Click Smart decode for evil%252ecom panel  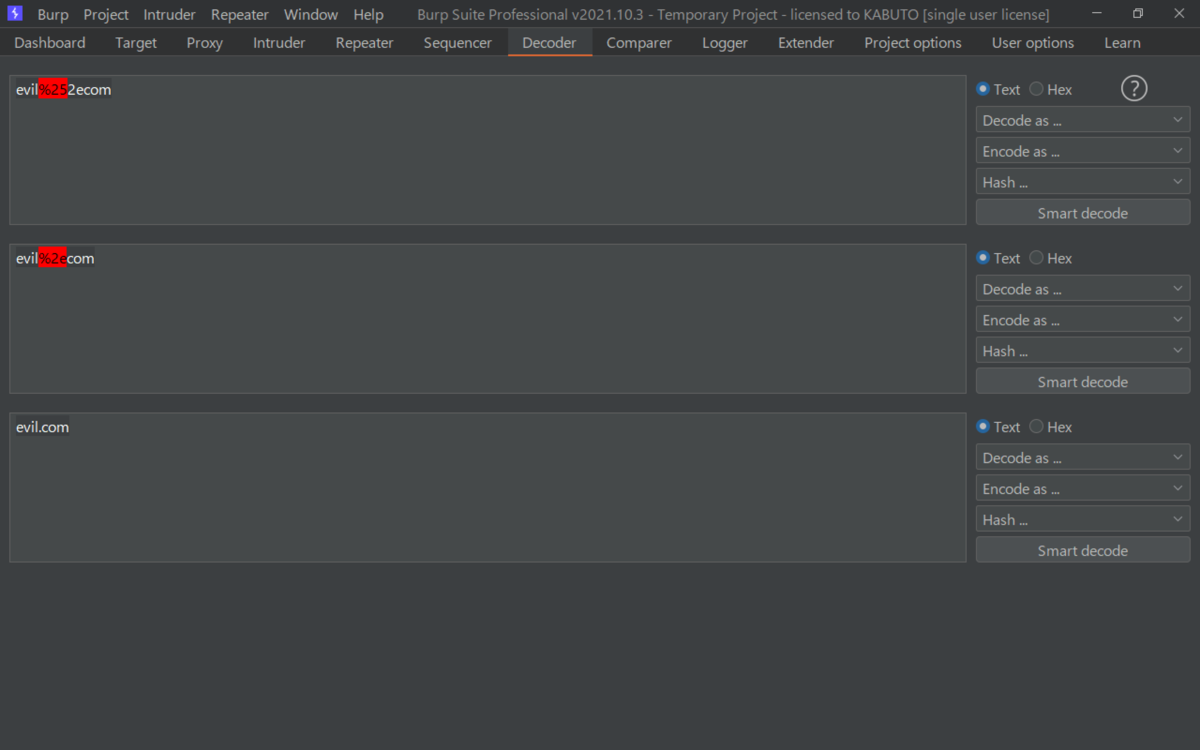(x=1083, y=213)
